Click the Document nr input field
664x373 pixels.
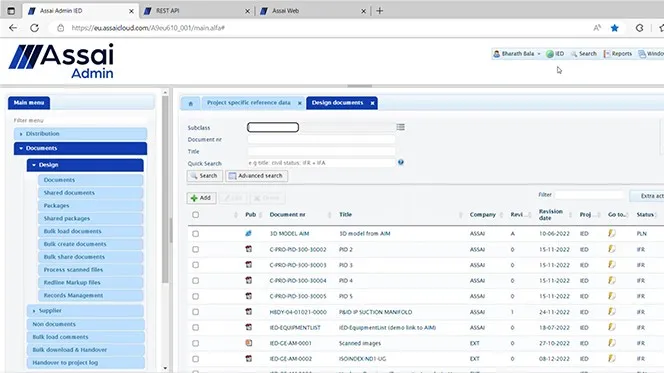tap(321, 139)
